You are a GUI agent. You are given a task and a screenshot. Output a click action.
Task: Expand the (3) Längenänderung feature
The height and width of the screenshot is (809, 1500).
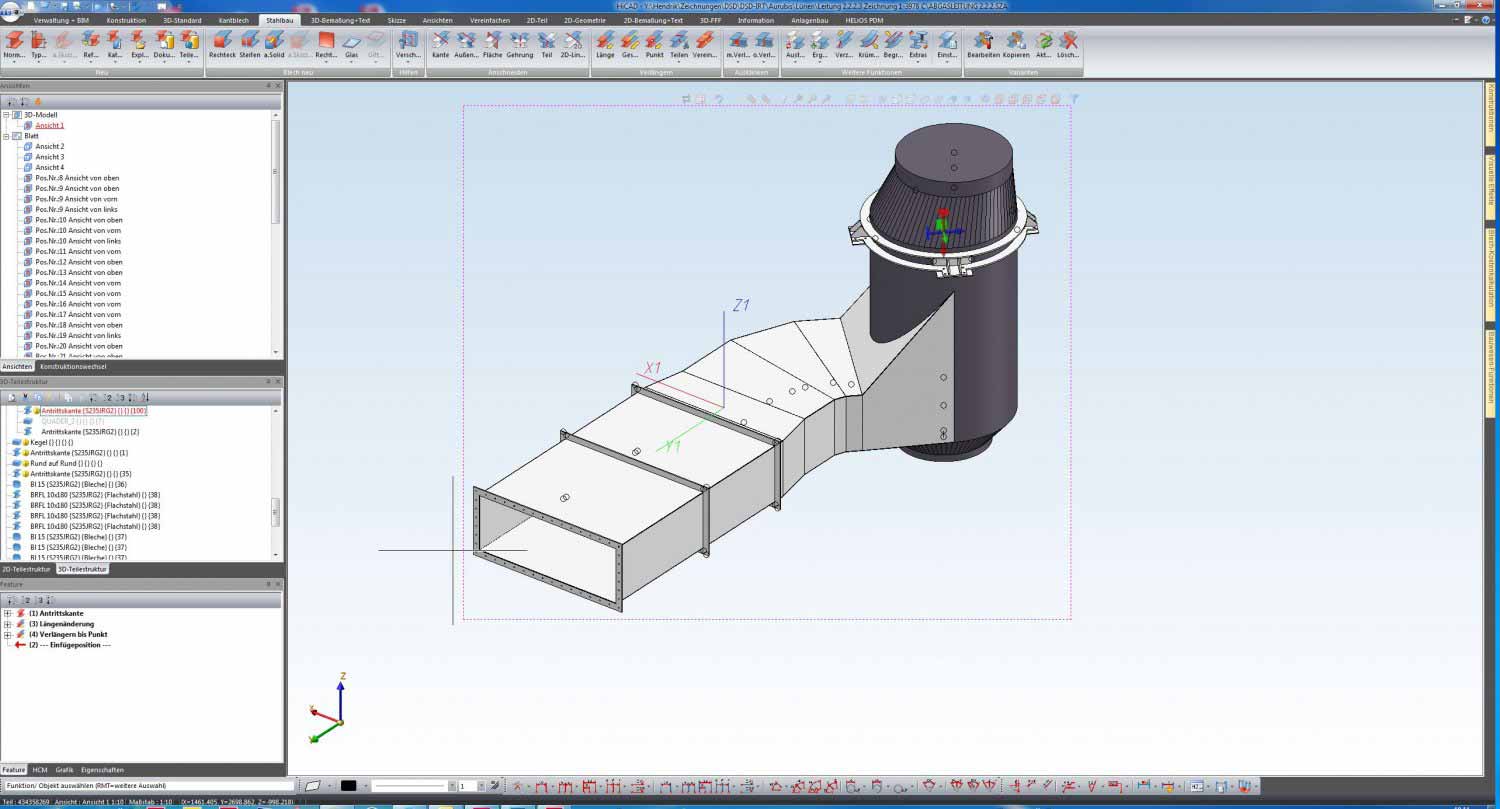(x=7, y=624)
